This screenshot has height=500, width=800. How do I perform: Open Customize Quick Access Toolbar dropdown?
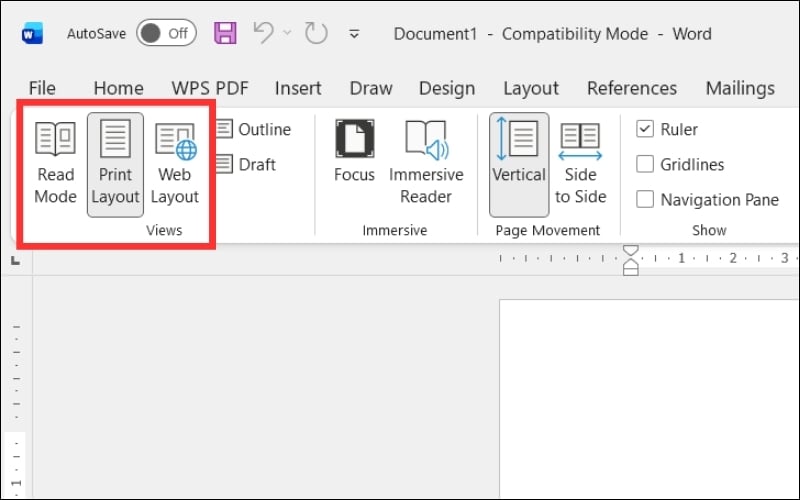click(x=353, y=34)
